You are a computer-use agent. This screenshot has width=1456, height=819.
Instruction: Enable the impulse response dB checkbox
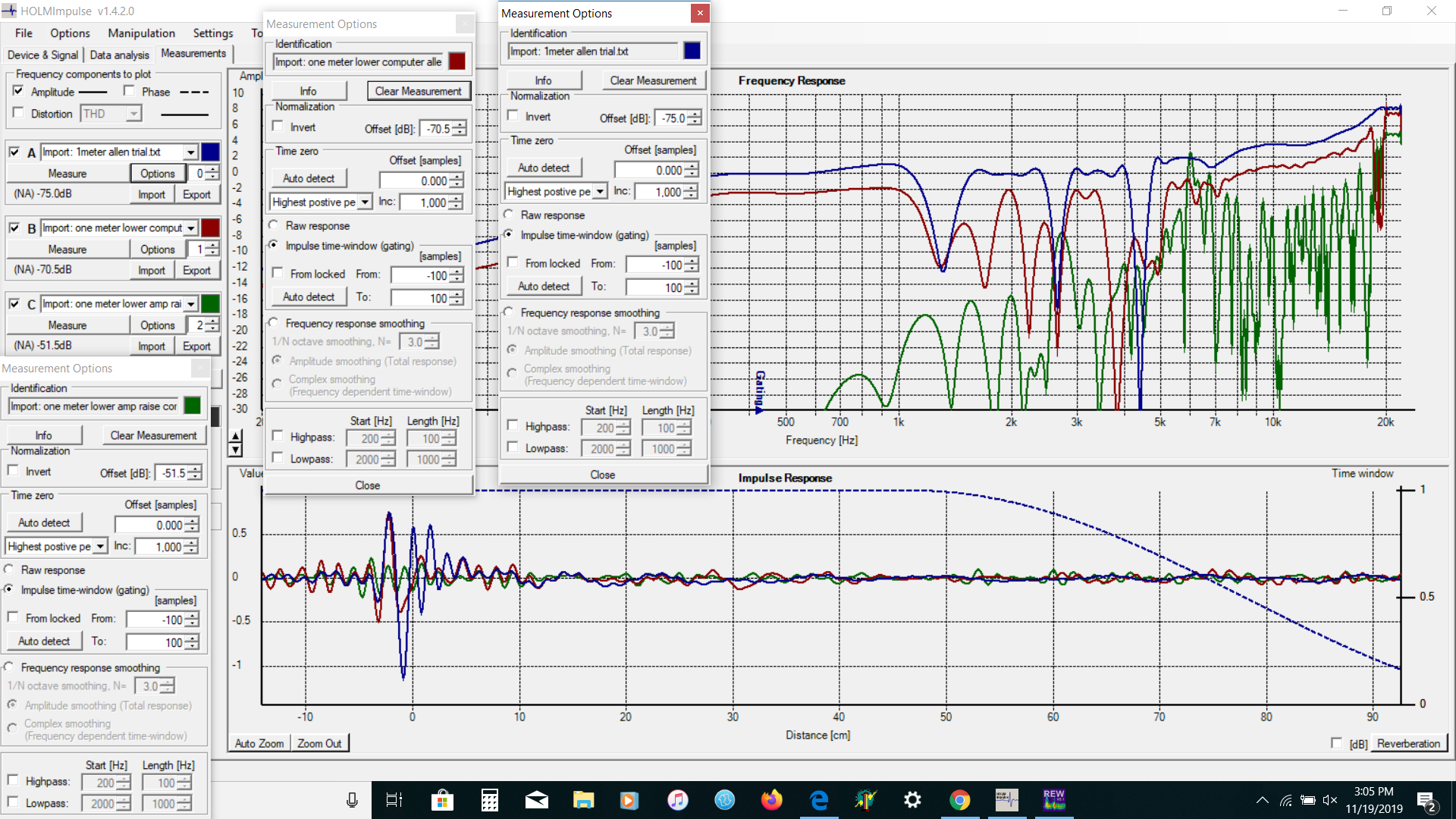[x=1336, y=743]
